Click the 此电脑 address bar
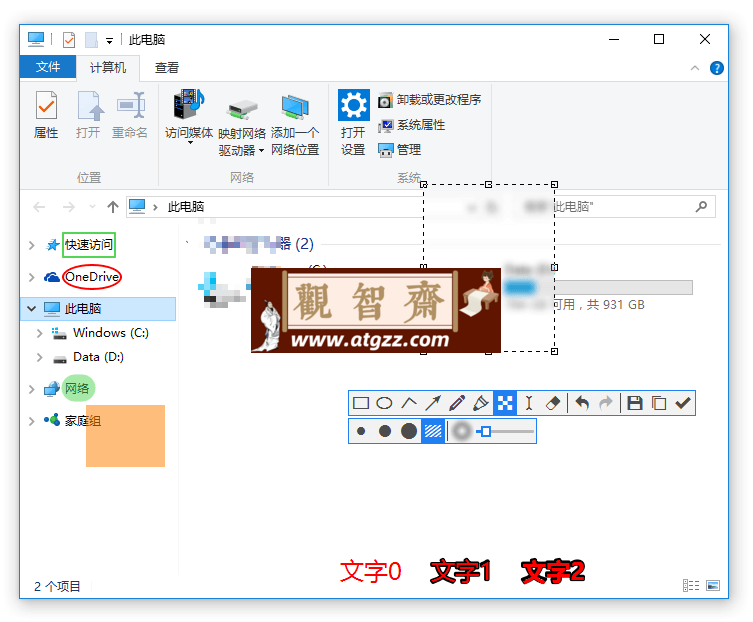This screenshot has height=622, width=753. coord(274,207)
